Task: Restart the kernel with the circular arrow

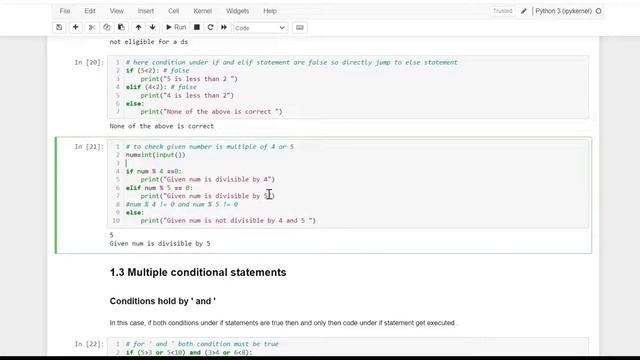Action: tap(210, 27)
